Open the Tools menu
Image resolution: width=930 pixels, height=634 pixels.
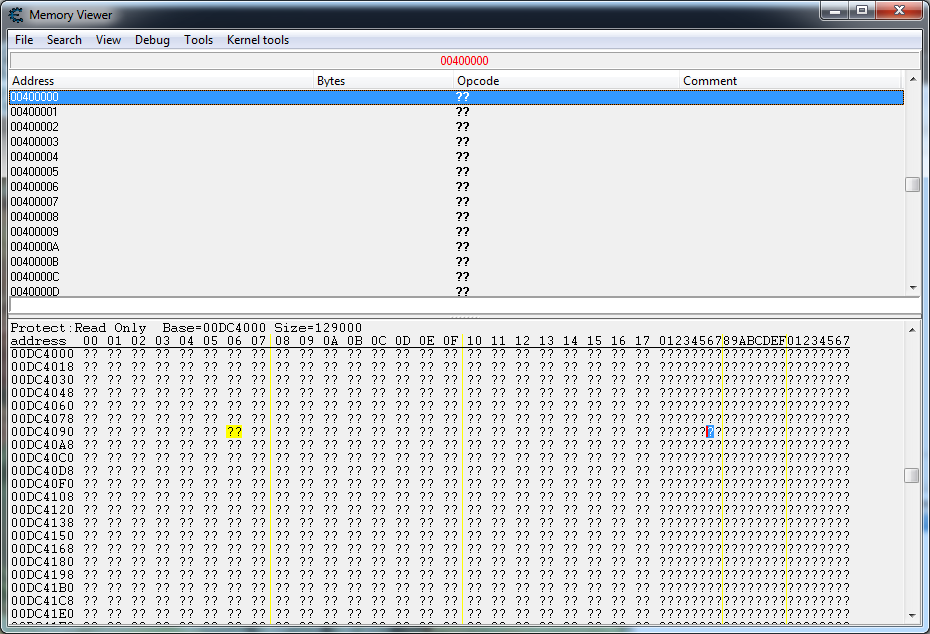[x=197, y=40]
